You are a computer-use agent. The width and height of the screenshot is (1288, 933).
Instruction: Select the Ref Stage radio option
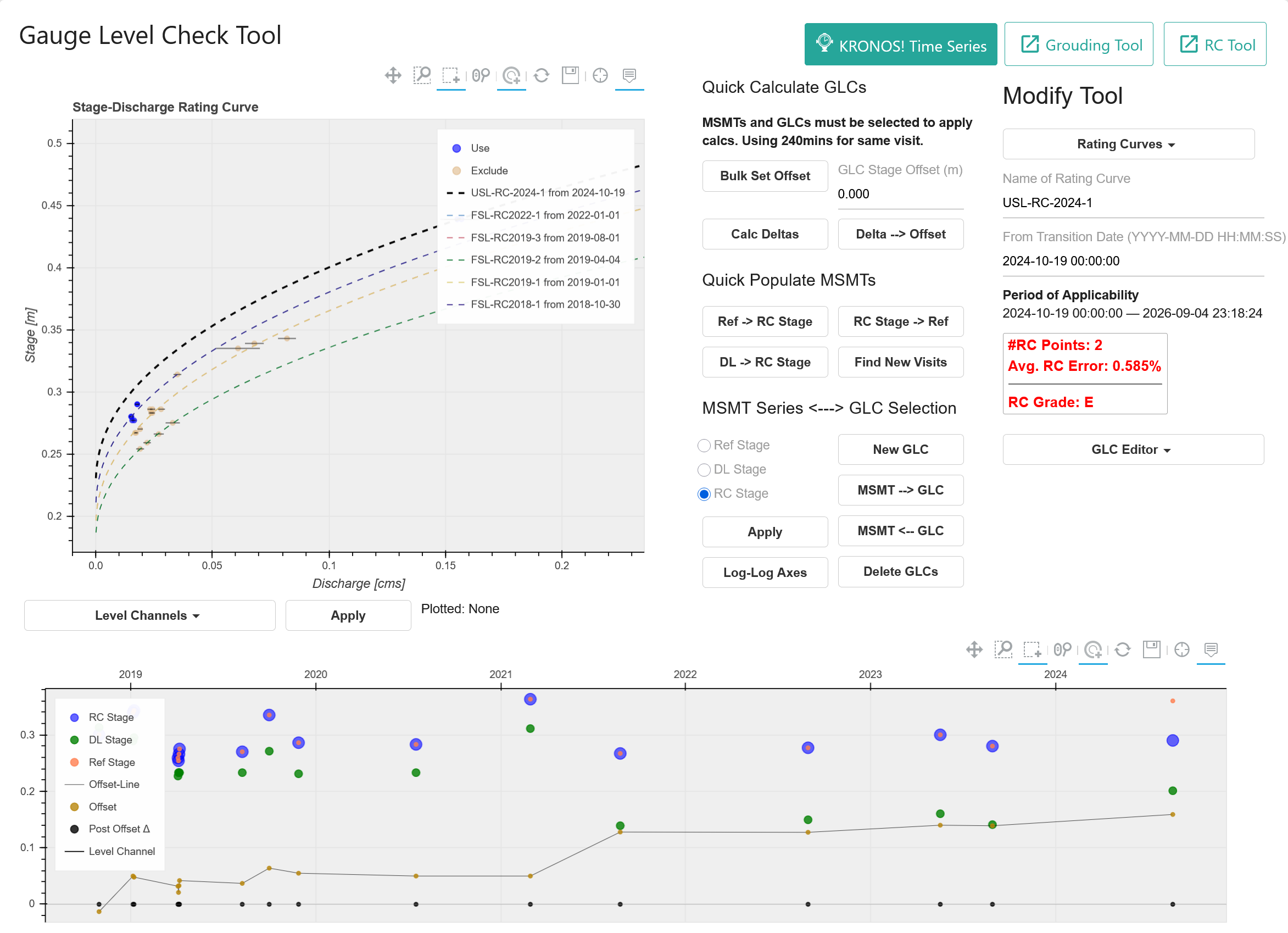pyautogui.click(x=704, y=446)
